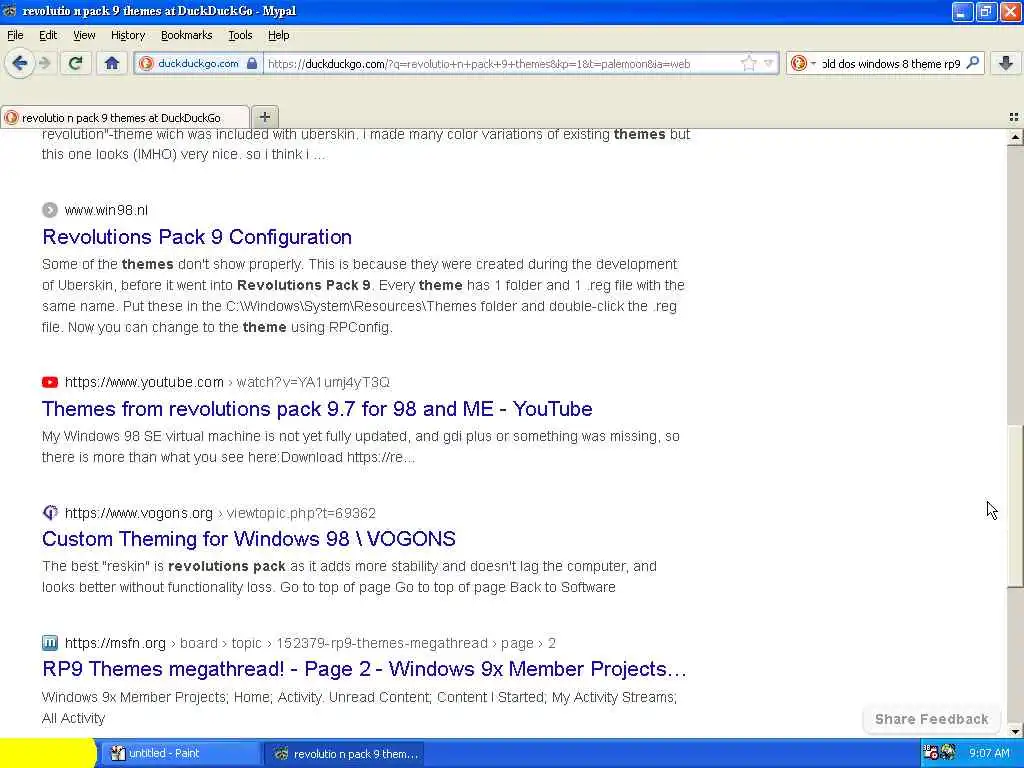1024x768 pixels.
Task: Click the www.win98.nl site address
Action: (106, 210)
